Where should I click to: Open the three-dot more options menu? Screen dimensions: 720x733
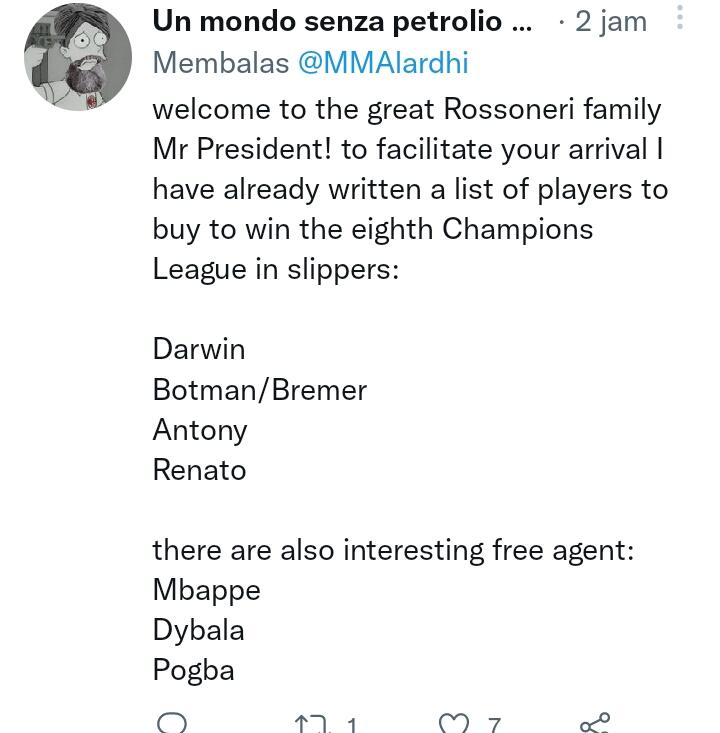coord(680,19)
